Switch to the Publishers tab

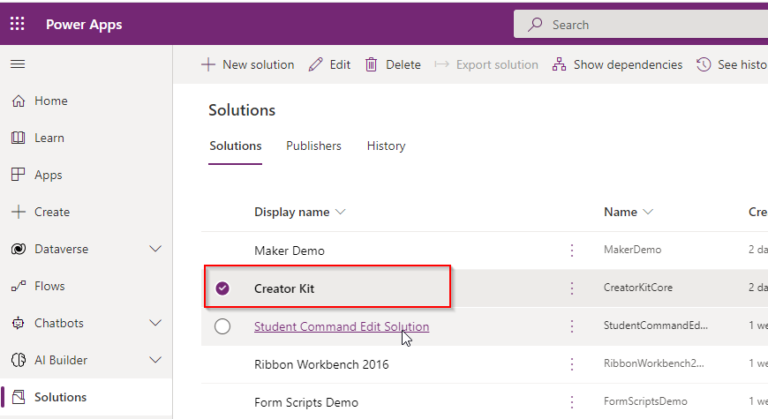313,146
